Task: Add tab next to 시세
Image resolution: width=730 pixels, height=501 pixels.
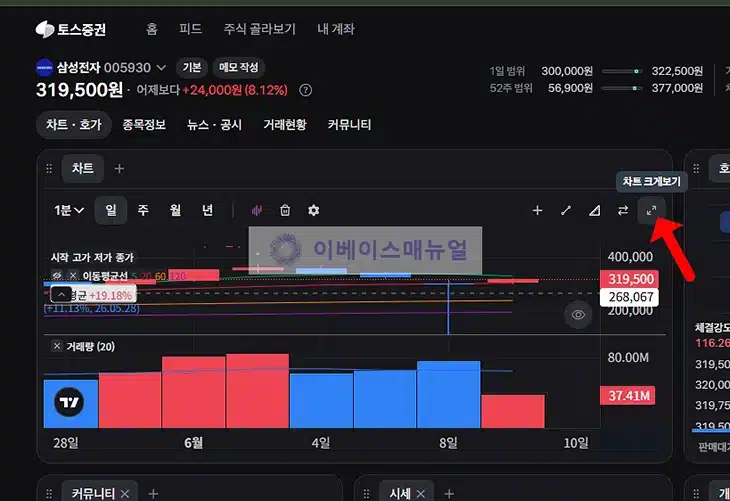Action: pos(449,494)
